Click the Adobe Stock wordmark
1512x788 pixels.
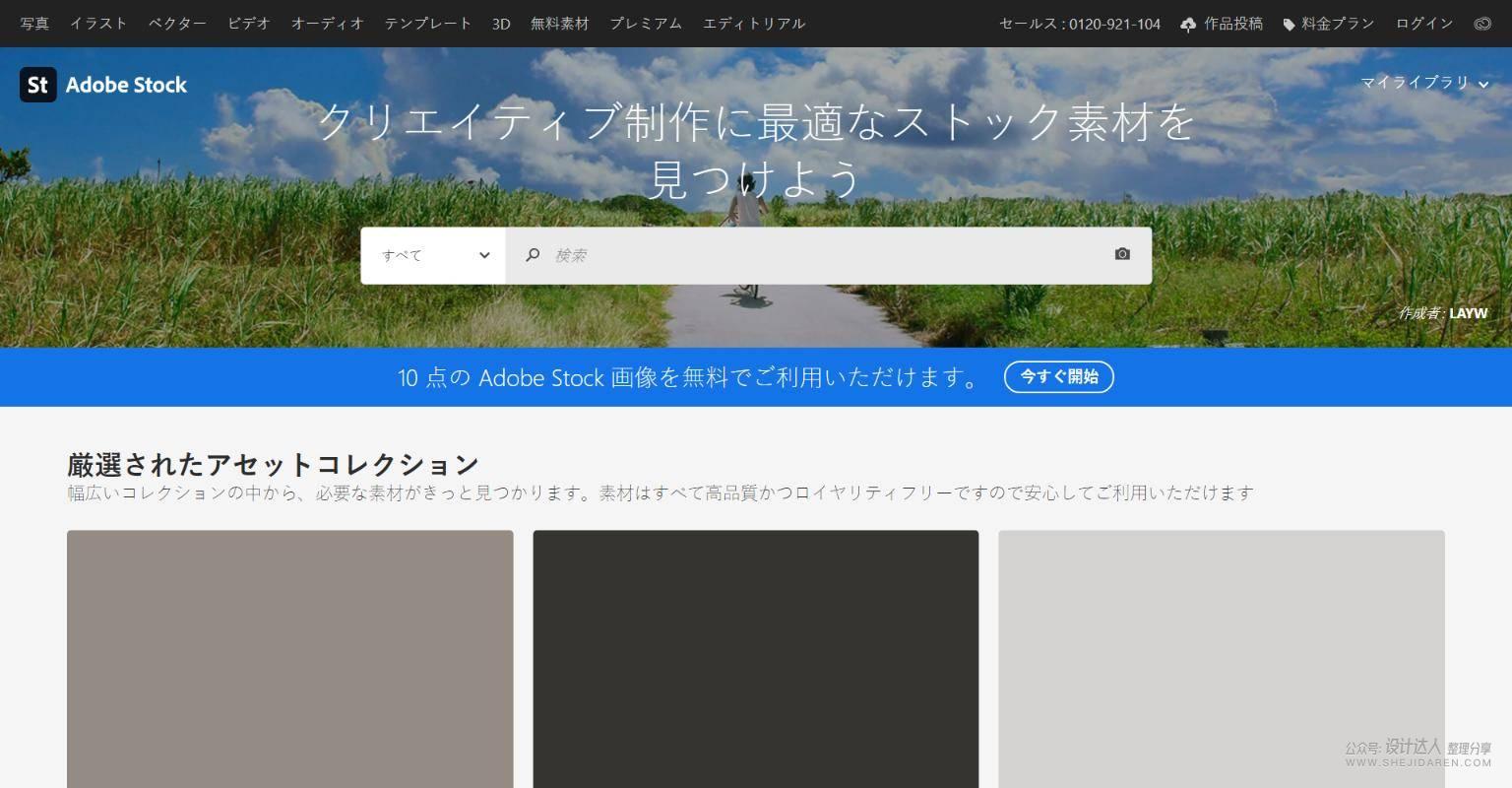click(x=126, y=85)
